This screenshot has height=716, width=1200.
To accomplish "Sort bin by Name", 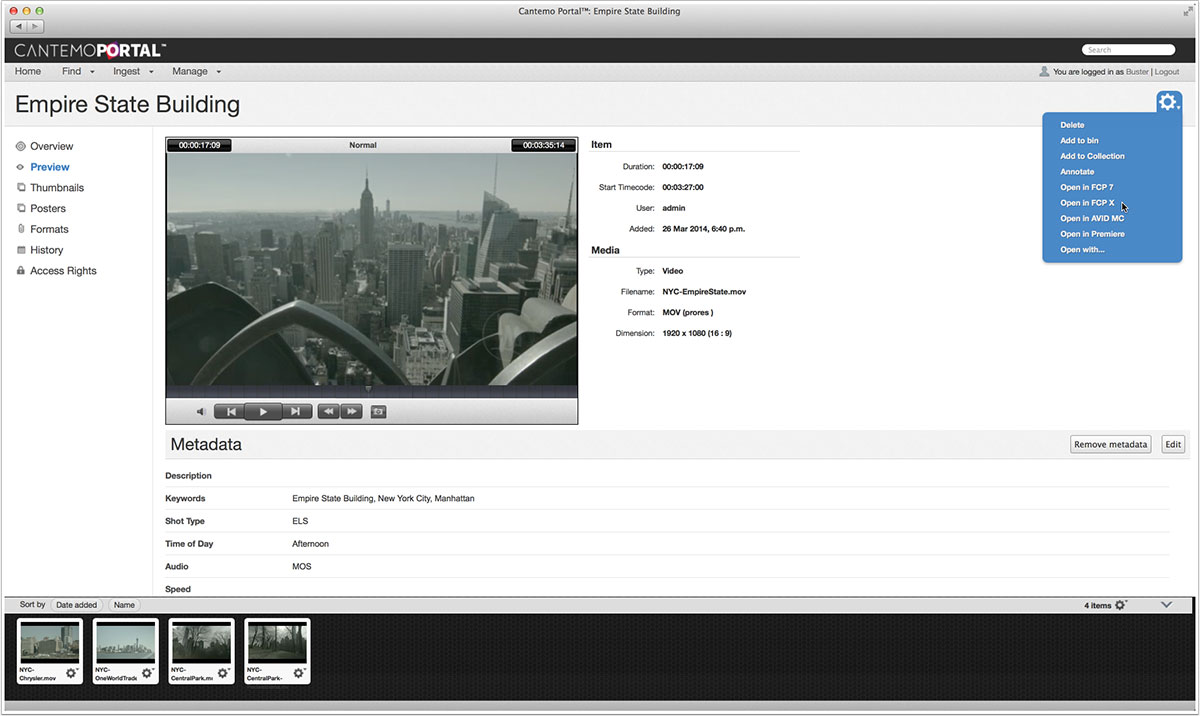I will pos(124,605).
